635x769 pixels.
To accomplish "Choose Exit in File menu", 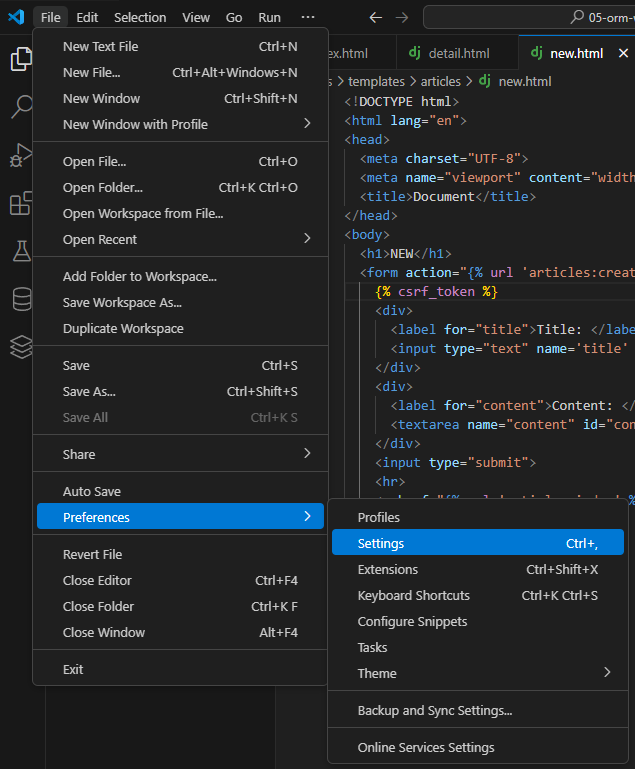I will coord(180,669).
